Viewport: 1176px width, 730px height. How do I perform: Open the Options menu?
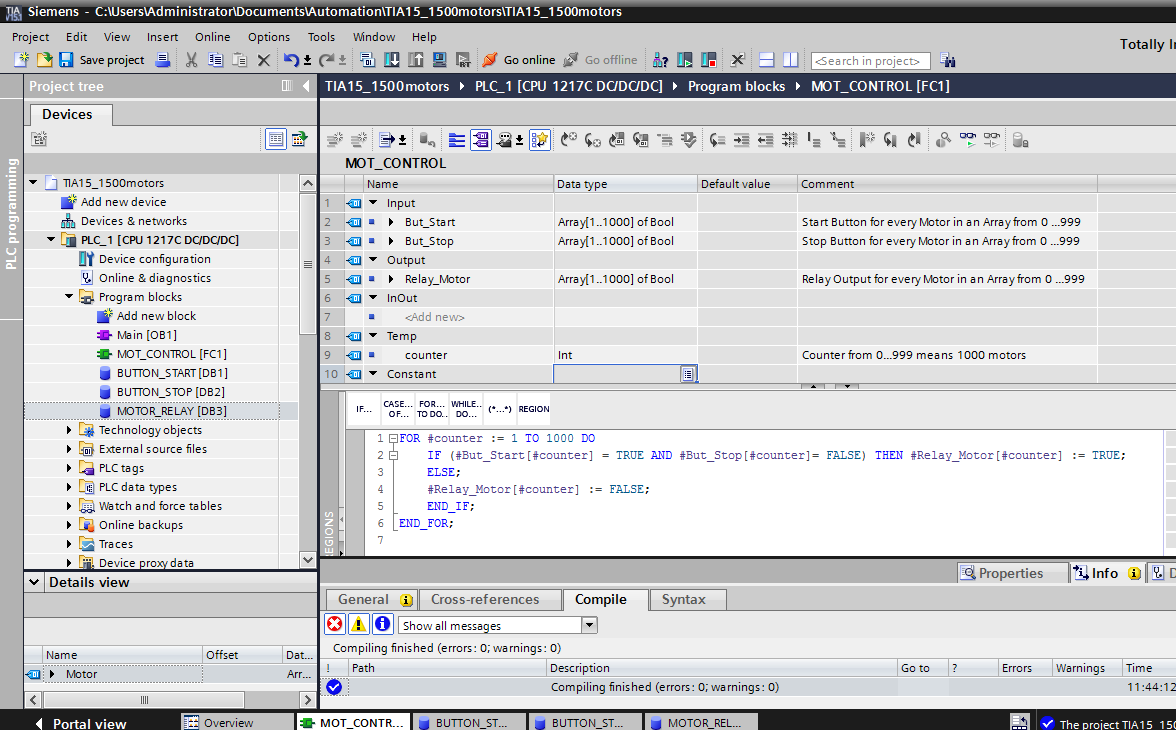[268, 37]
